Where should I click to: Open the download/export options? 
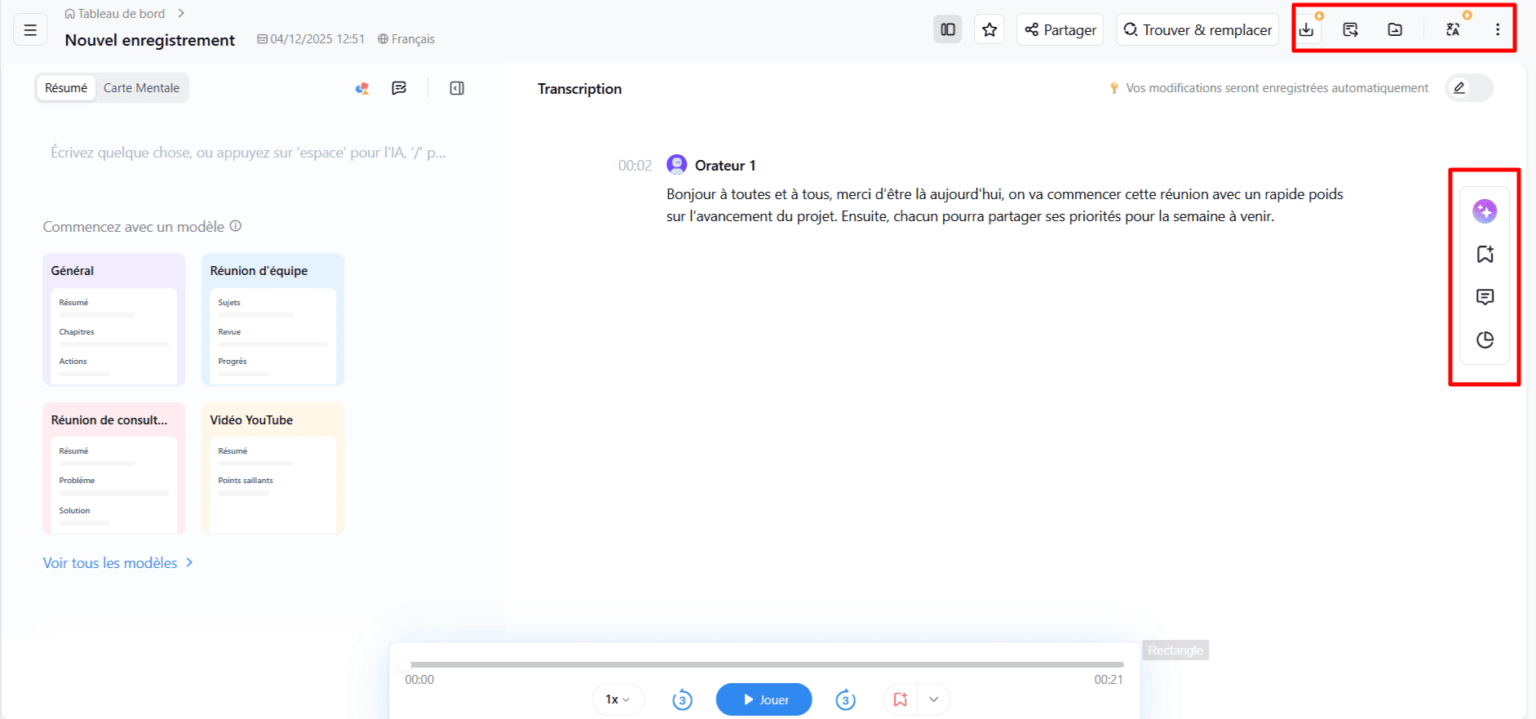(1306, 29)
